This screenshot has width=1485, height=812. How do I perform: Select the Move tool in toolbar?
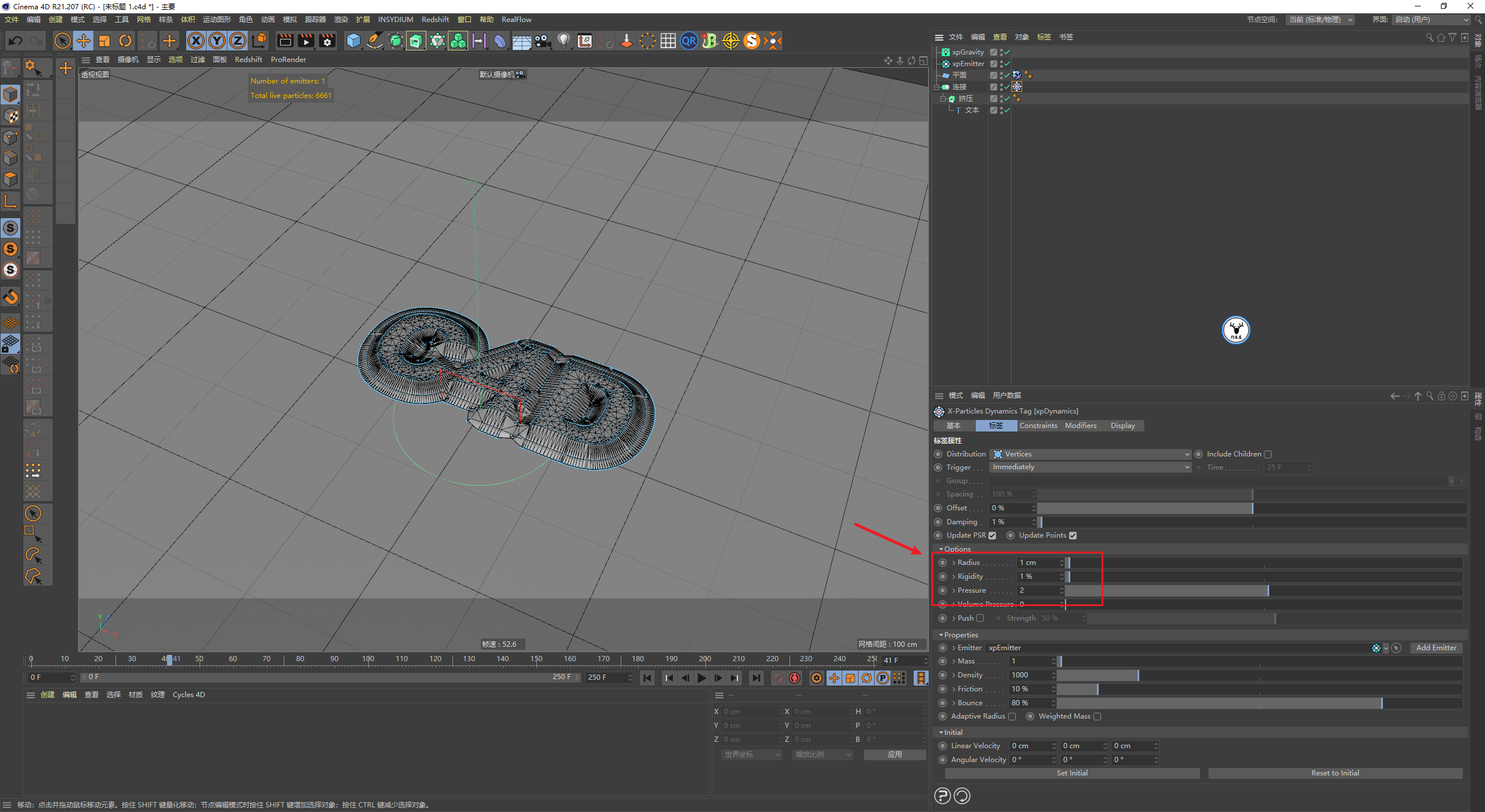click(x=84, y=41)
